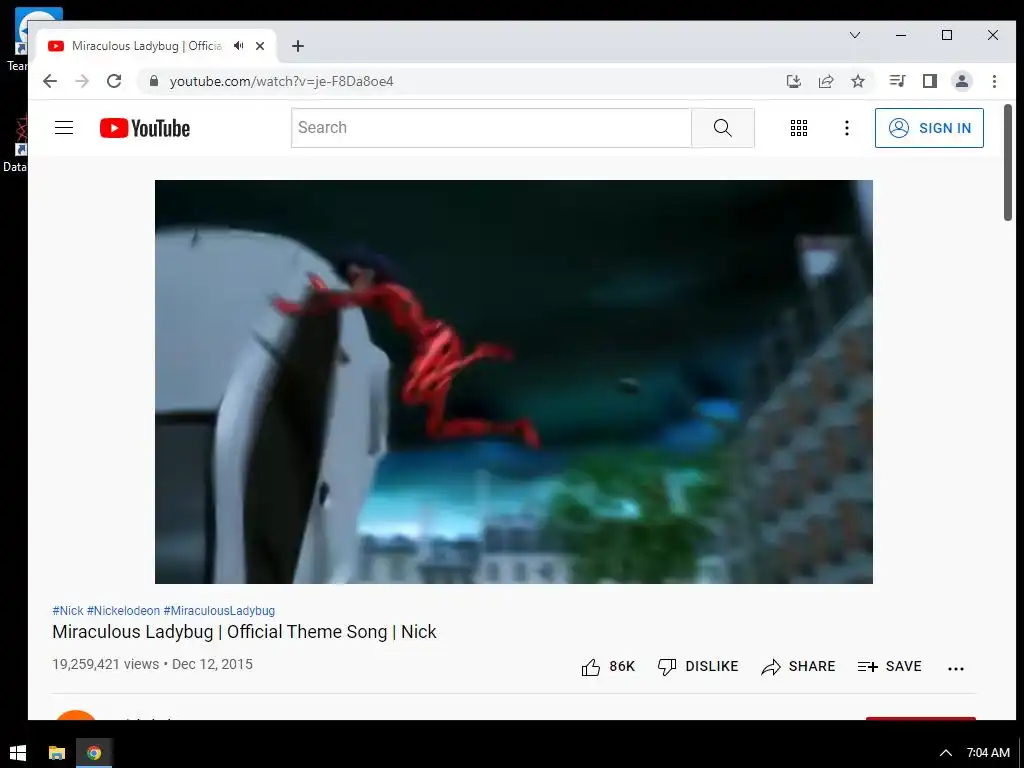Open a new tab with plus
This screenshot has width=1024, height=768.
point(298,46)
